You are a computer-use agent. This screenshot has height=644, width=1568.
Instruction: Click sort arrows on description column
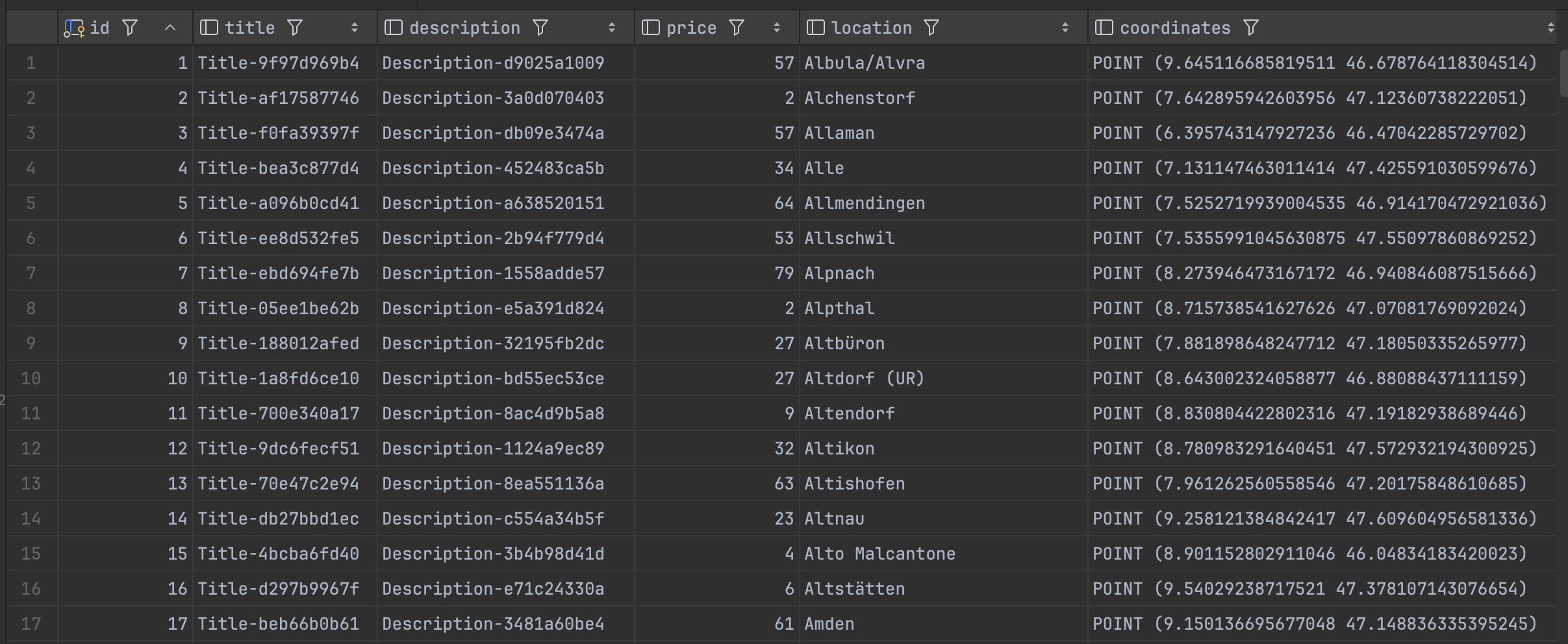coord(611,28)
